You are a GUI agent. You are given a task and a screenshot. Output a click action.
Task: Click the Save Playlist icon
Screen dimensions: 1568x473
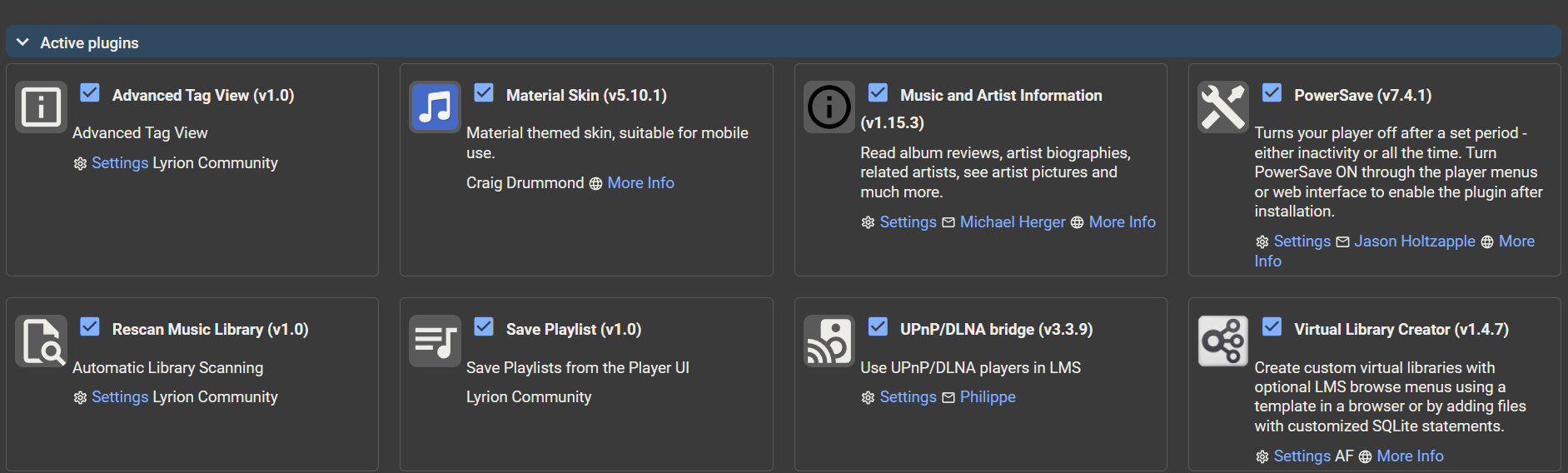(435, 341)
